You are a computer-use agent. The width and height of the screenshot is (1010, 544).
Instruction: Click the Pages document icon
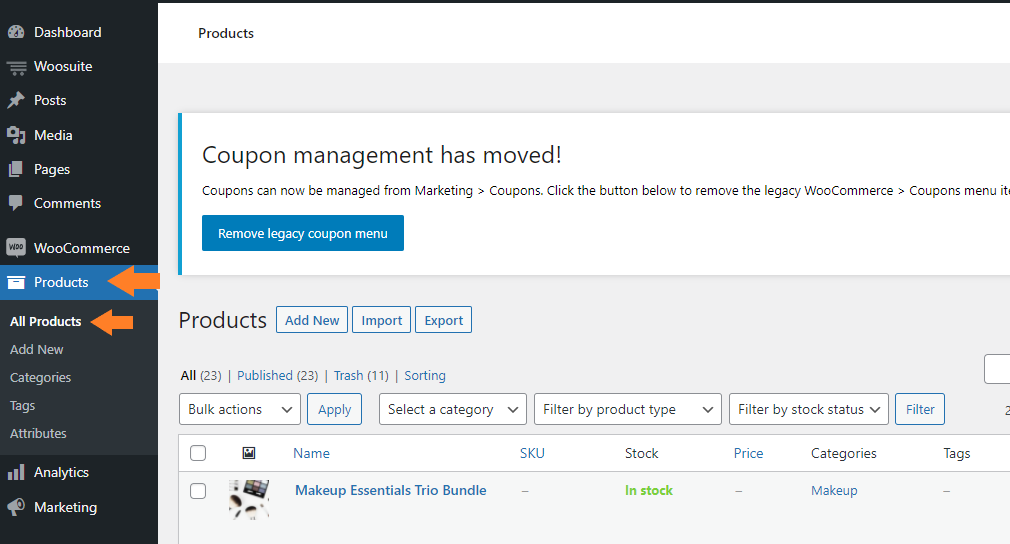pos(16,169)
